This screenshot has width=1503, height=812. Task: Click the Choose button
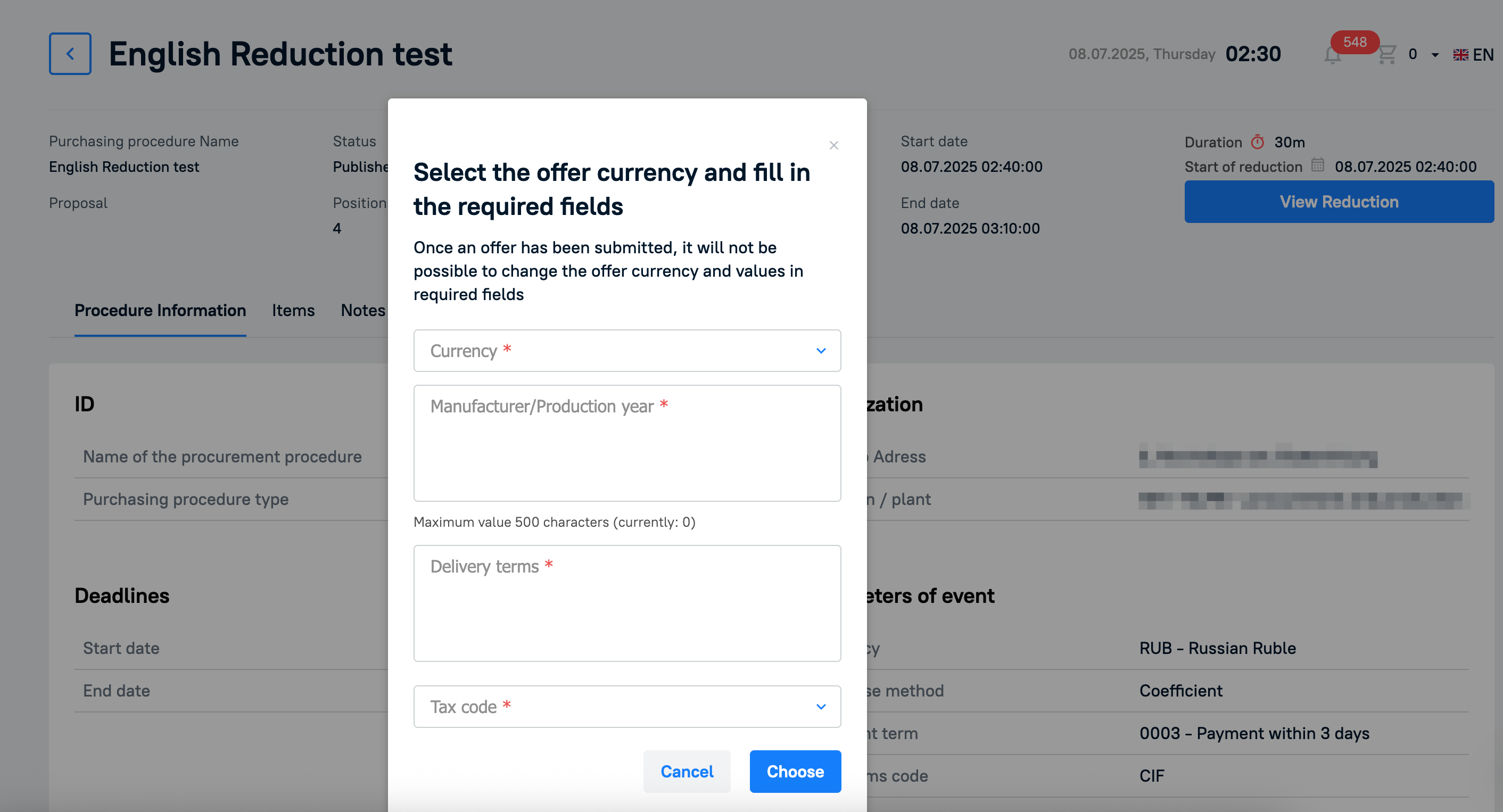(x=795, y=771)
